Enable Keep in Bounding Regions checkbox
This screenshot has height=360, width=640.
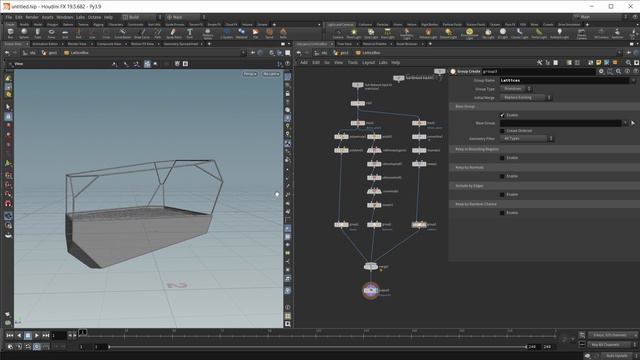[x=502, y=158]
